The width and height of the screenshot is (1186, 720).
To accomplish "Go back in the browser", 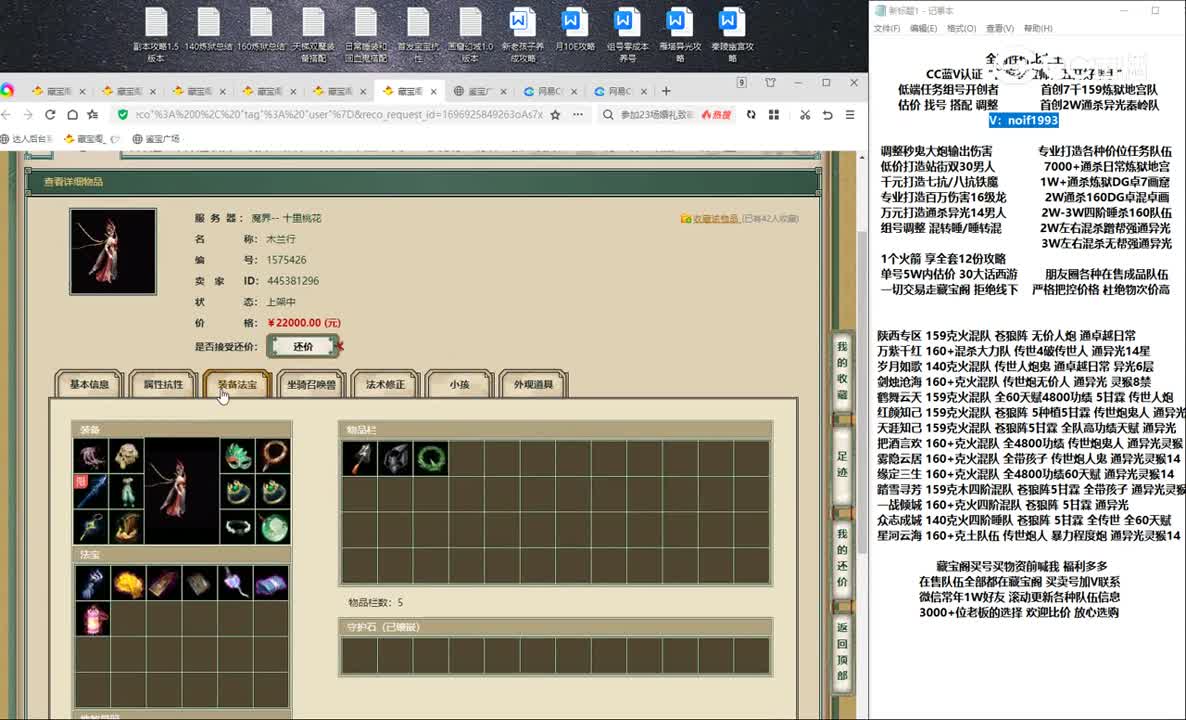I will (7, 115).
